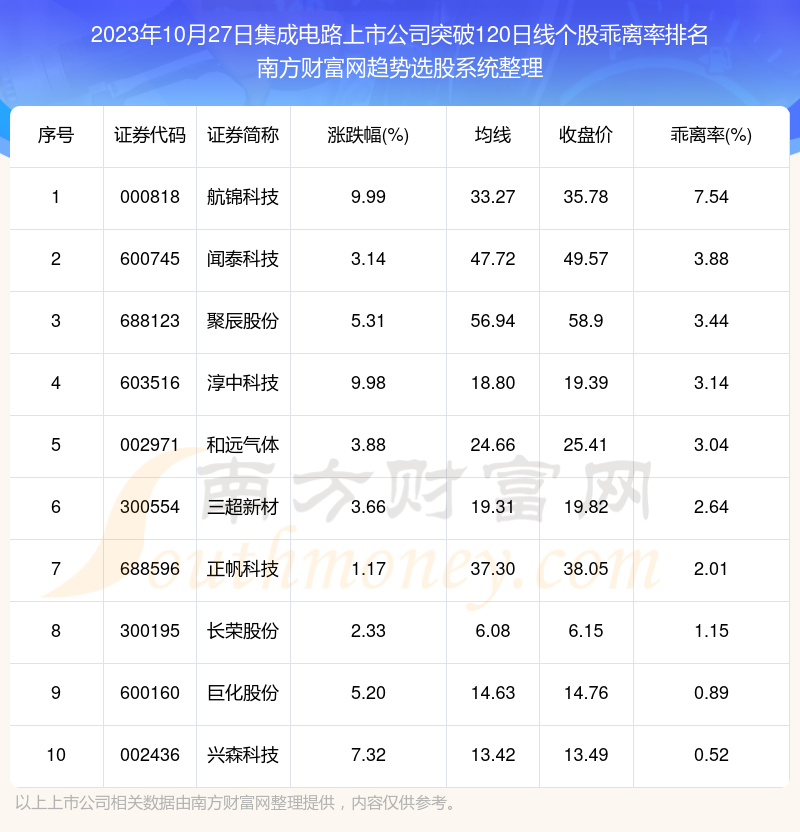Click closing price 35.78
Viewport: 800px width, 832px height.
[x=586, y=197]
